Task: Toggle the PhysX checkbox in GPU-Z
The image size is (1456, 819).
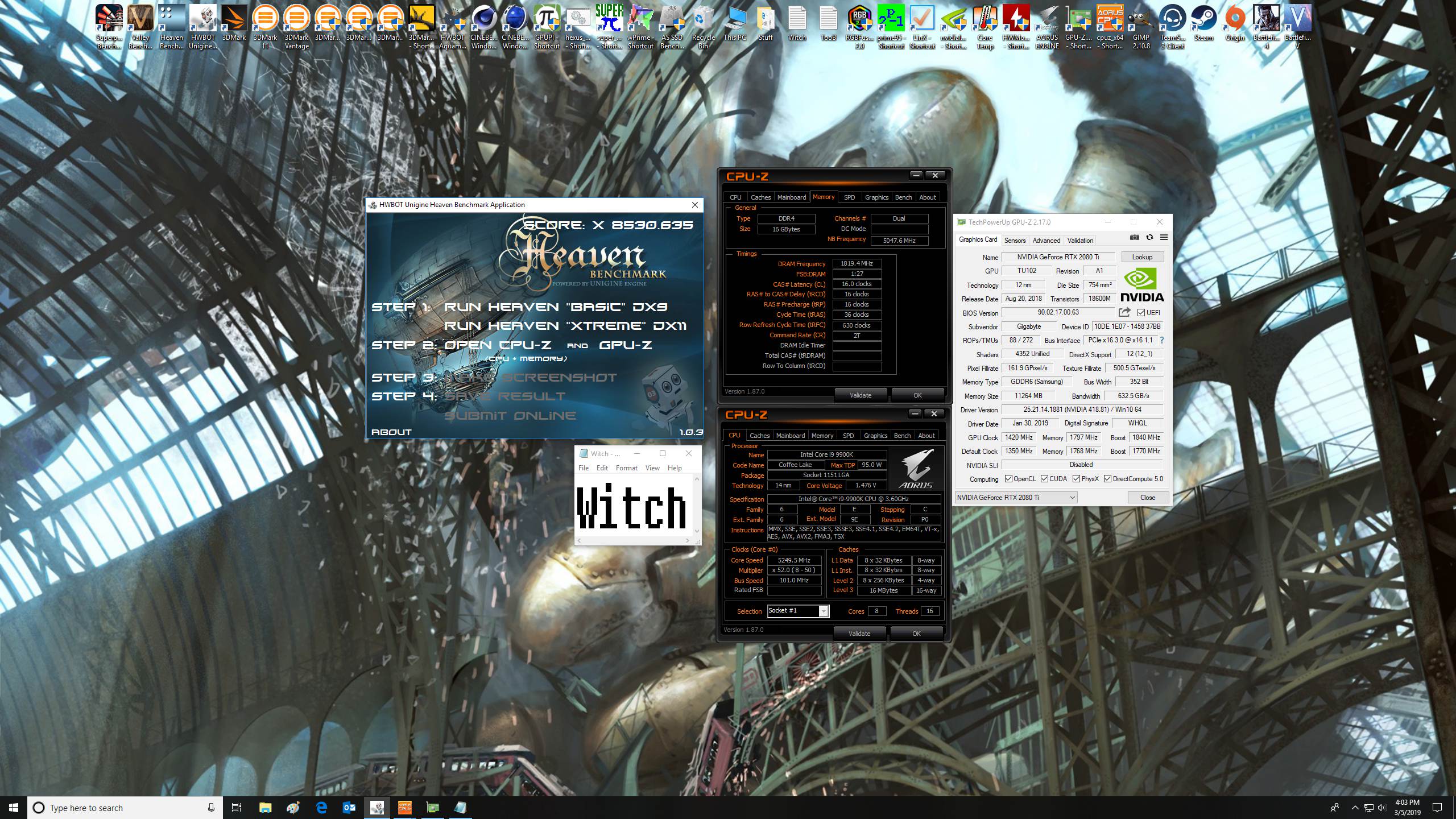Action: point(1076,479)
